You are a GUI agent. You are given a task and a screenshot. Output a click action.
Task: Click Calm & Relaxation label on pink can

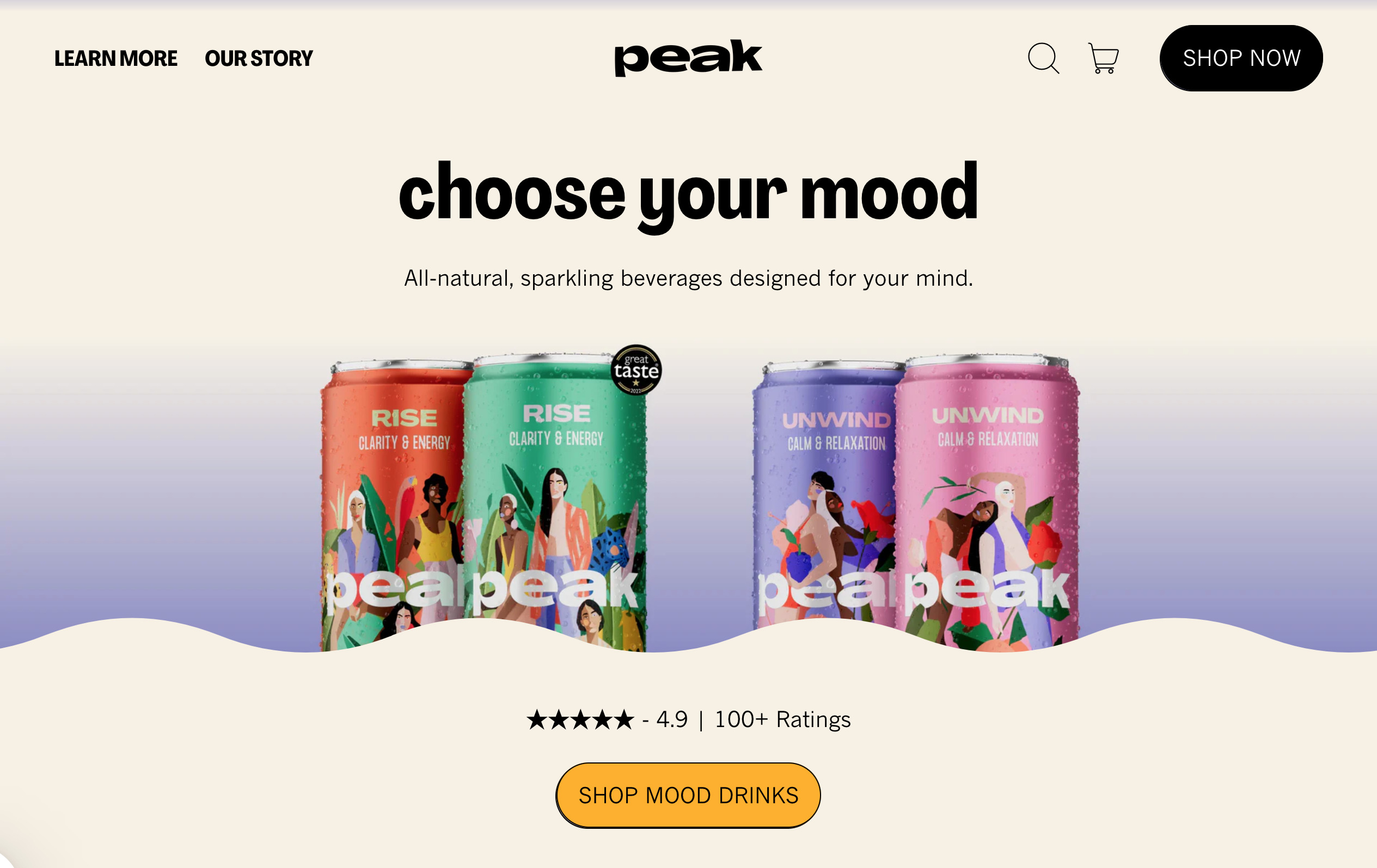988,439
